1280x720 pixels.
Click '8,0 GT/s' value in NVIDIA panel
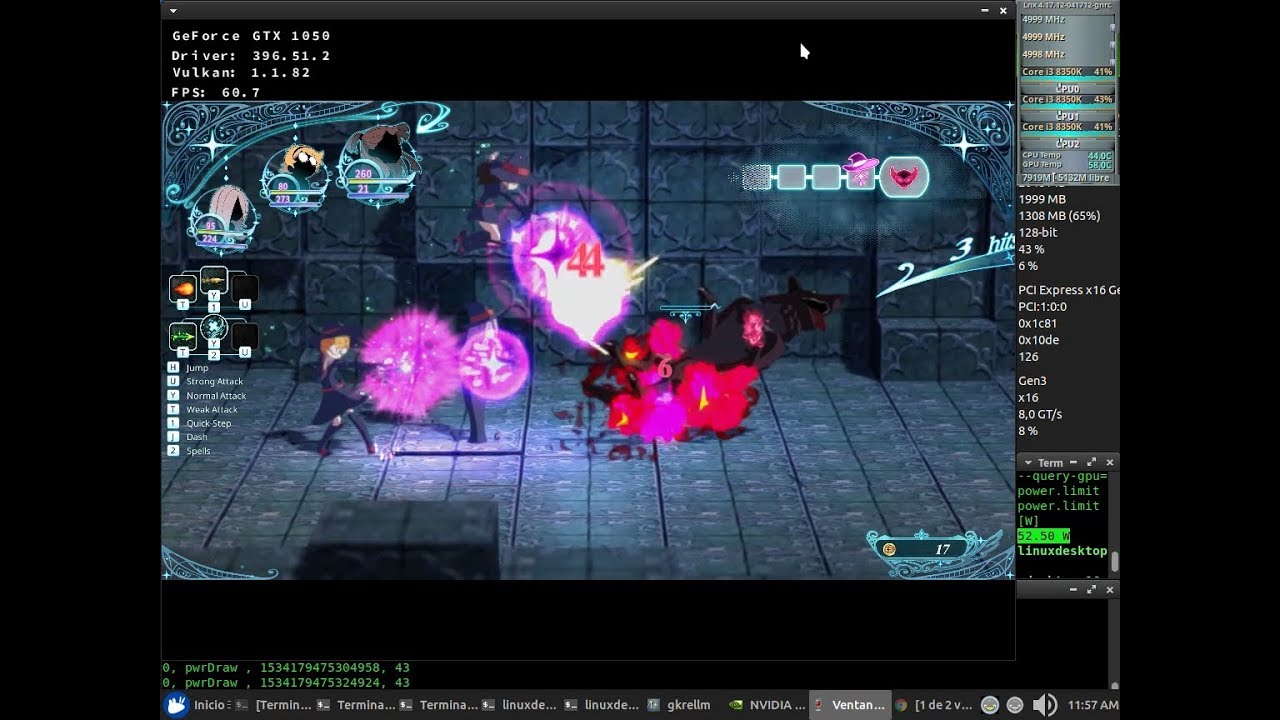(x=1040, y=414)
